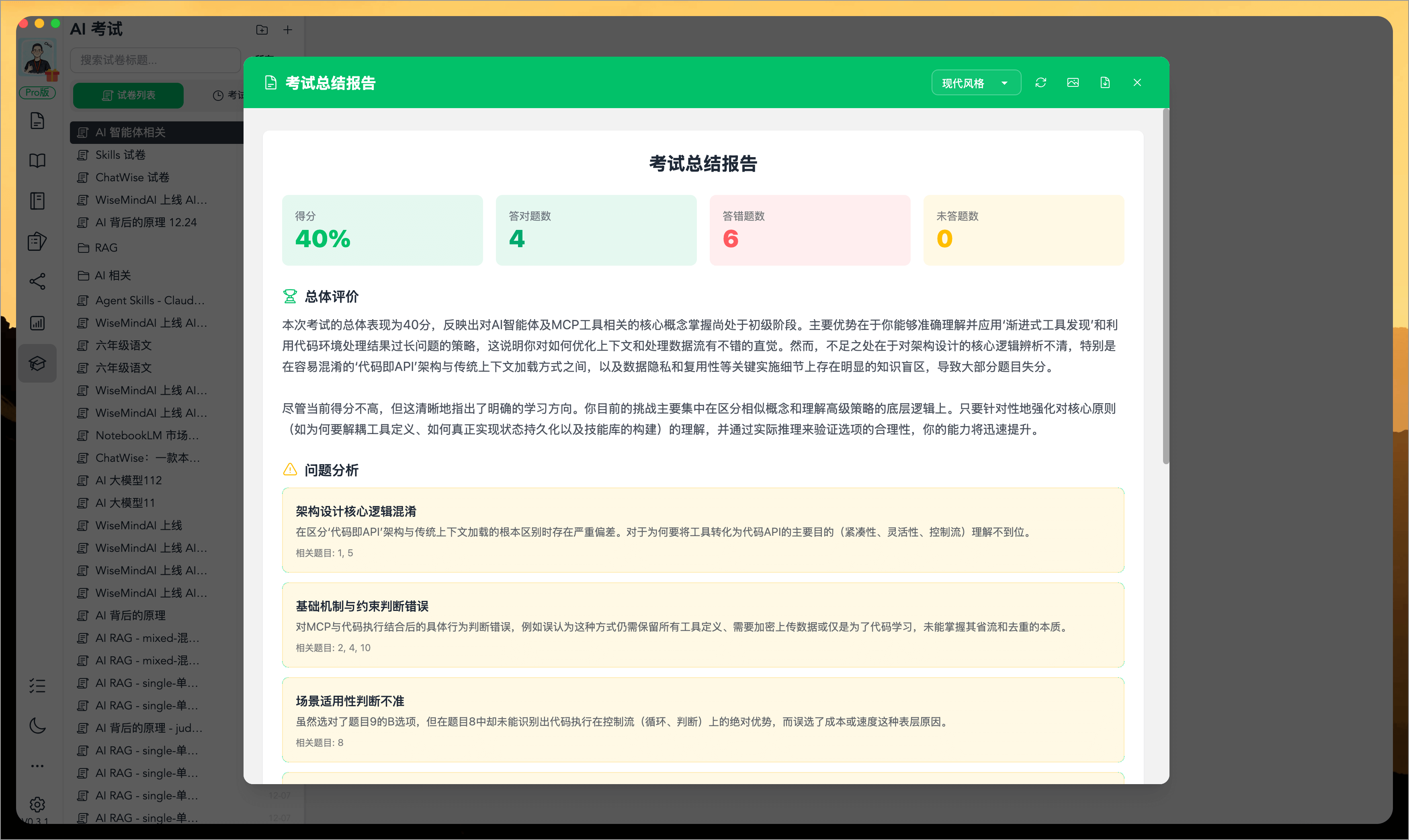Click the Pro版 badge under the avatar
Screen dimensions: 1409x840
click(37, 92)
